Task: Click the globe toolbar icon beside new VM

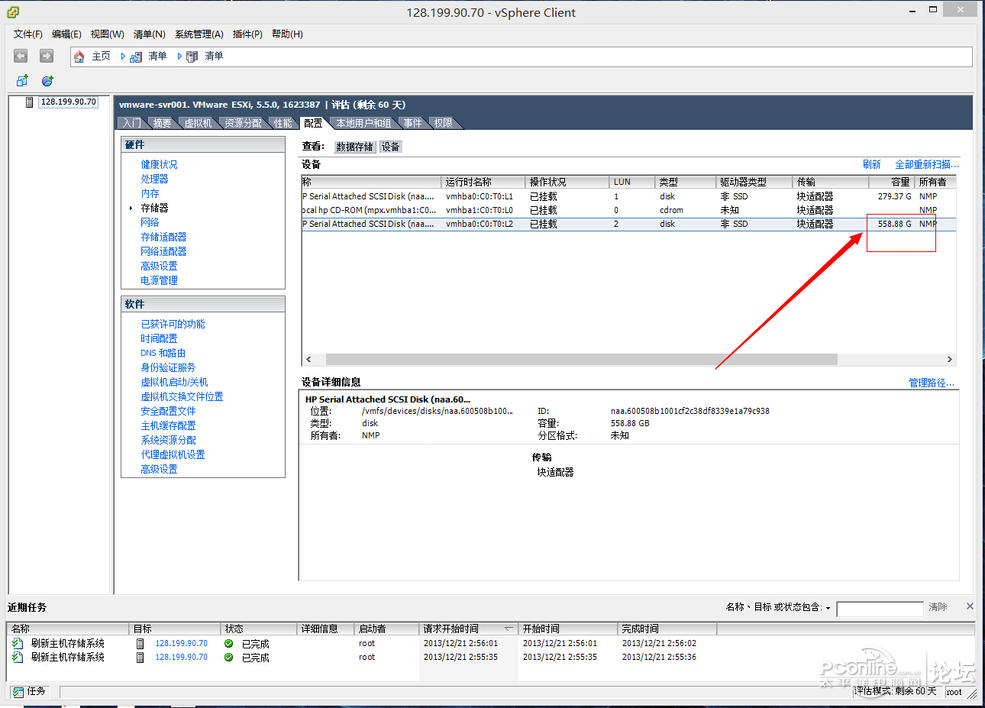Action: tap(47, 80)
